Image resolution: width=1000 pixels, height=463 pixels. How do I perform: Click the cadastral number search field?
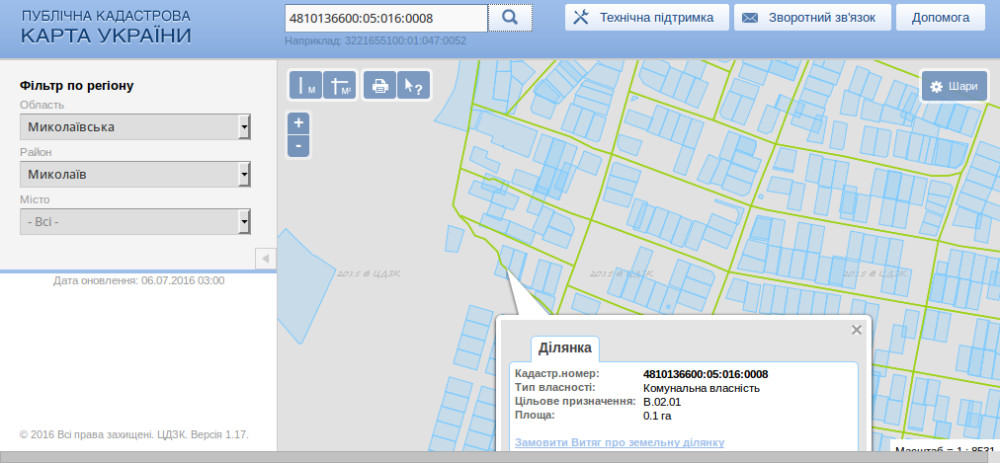pos(385,18)
